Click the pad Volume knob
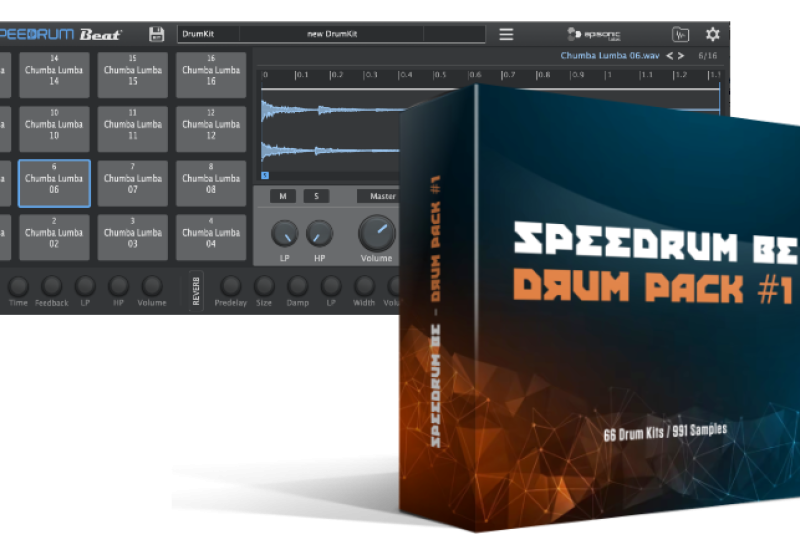The image size is (800, 560). (377, 232)
